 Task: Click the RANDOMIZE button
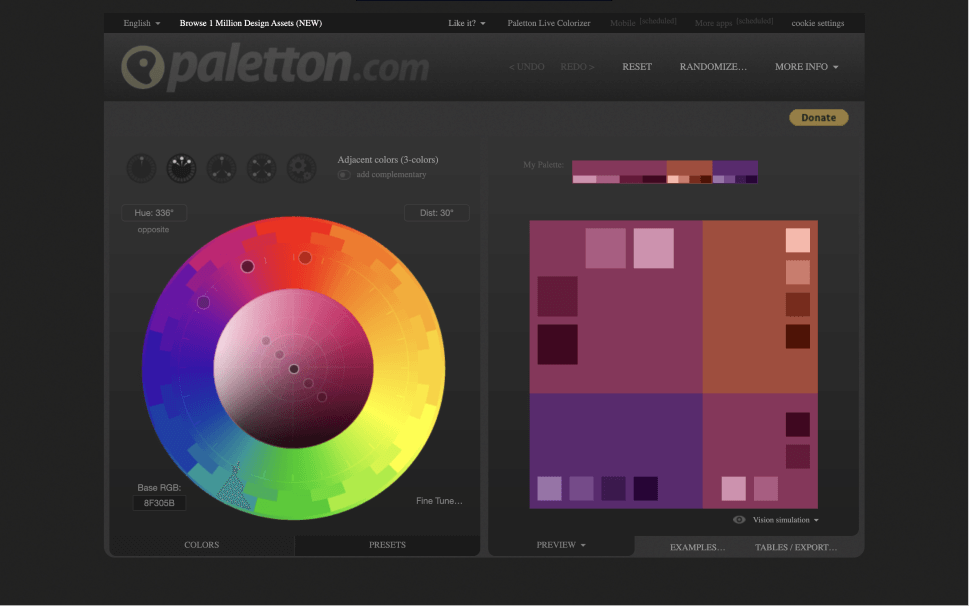tap(713, 67)
